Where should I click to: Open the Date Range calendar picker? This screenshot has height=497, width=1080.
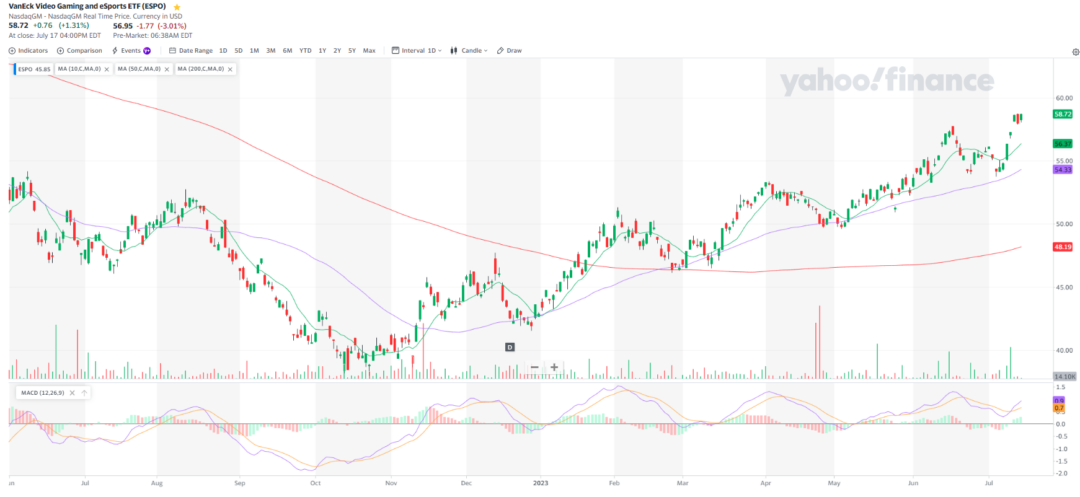[191, 50]
